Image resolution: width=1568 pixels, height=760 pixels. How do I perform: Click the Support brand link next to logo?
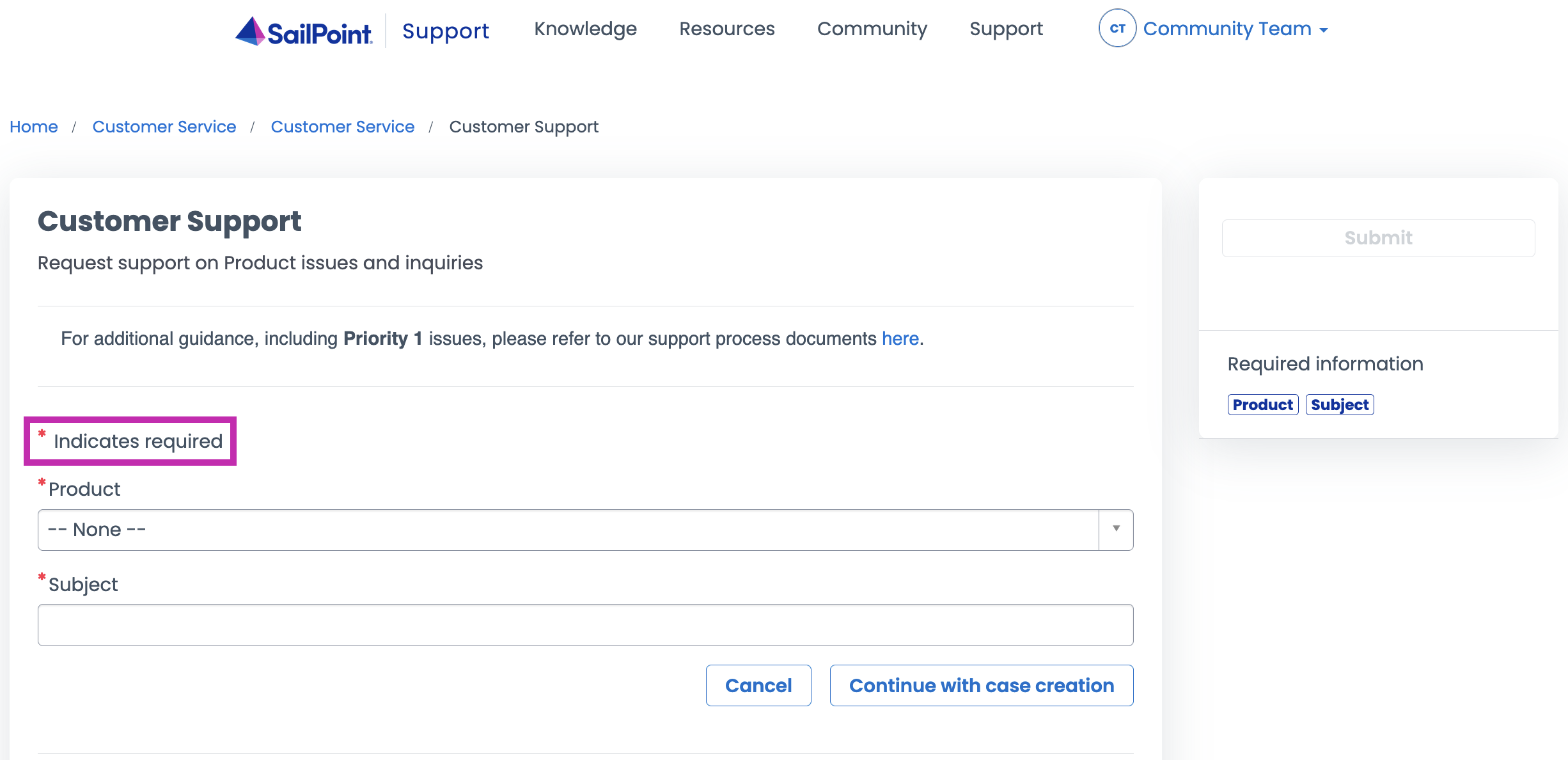click(445, 31)
